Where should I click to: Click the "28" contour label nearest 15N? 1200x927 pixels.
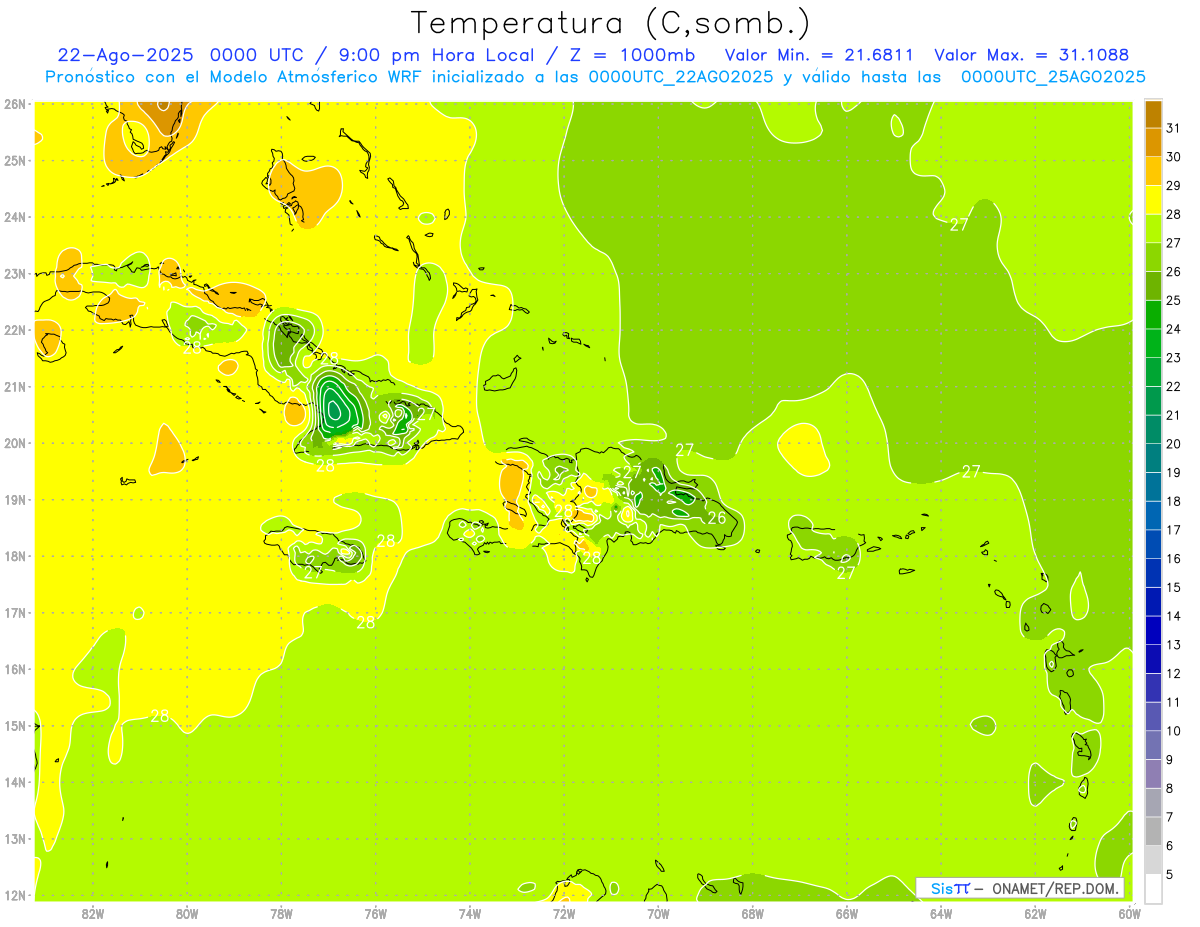[160, 716]
